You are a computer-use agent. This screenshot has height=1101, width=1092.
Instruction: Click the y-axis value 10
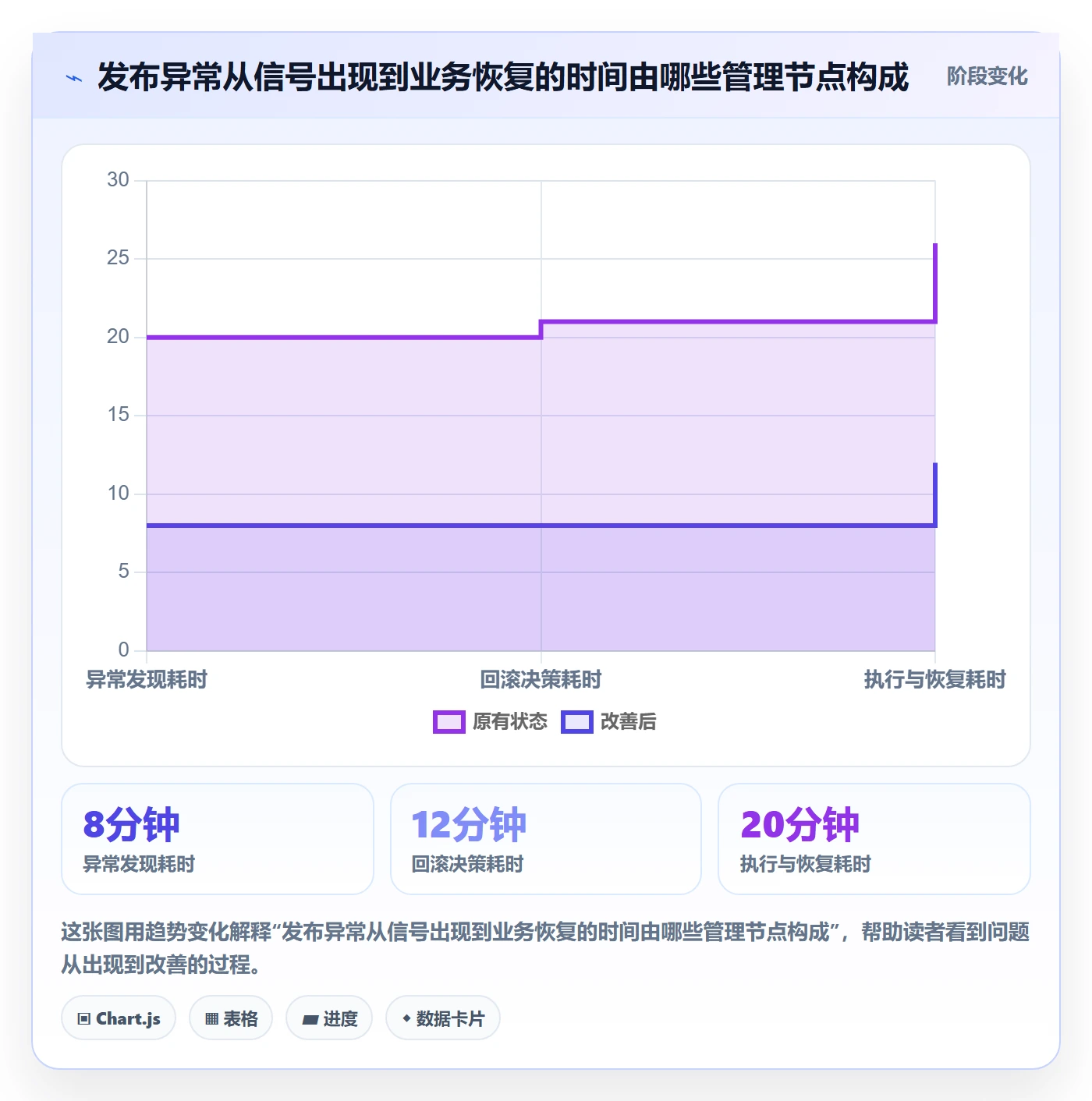pyautogui.click(x=118, y=494)
